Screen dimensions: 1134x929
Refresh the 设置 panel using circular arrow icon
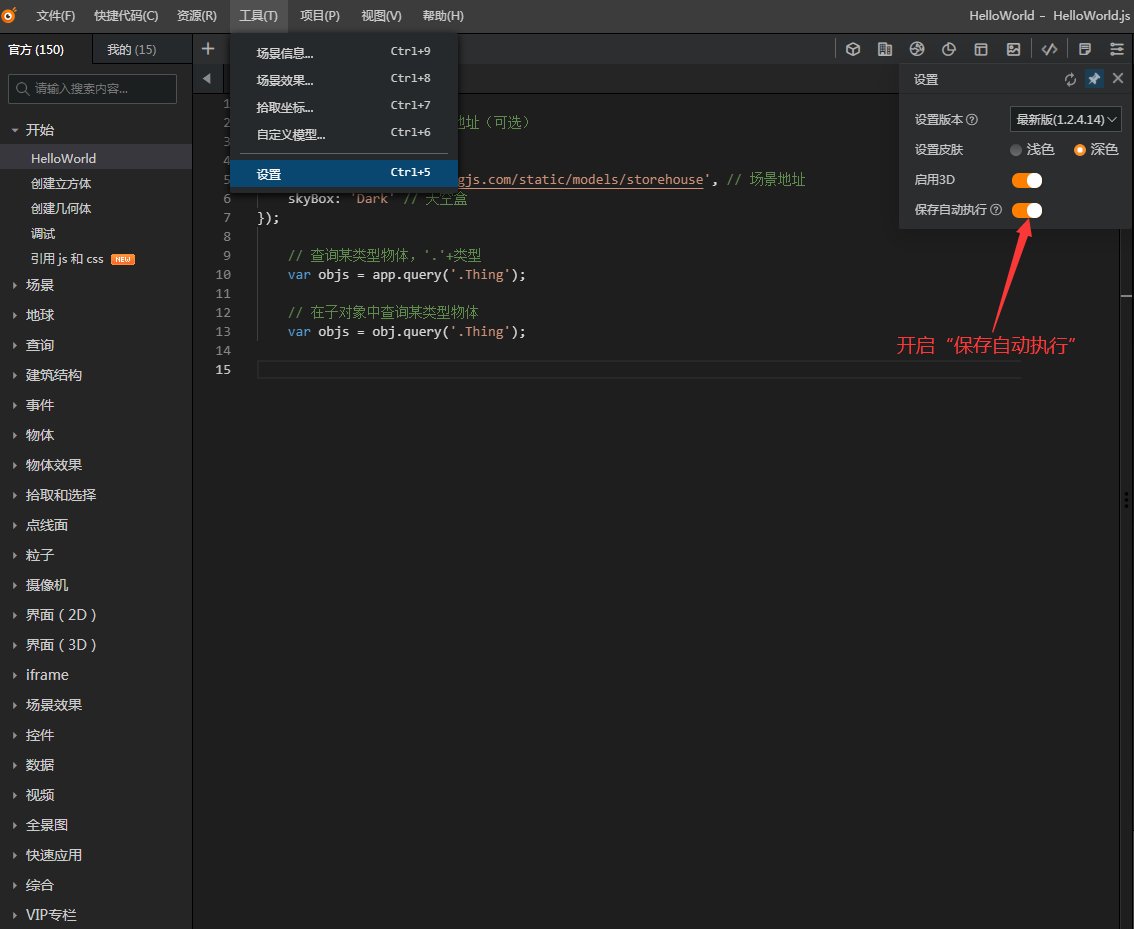click(1070, 79)
